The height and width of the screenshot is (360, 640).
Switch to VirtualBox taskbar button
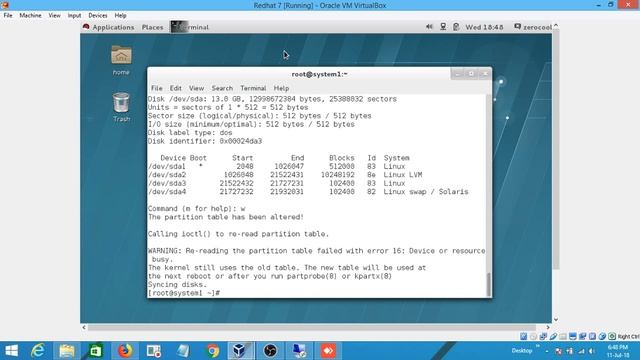(x=241, y=351)
